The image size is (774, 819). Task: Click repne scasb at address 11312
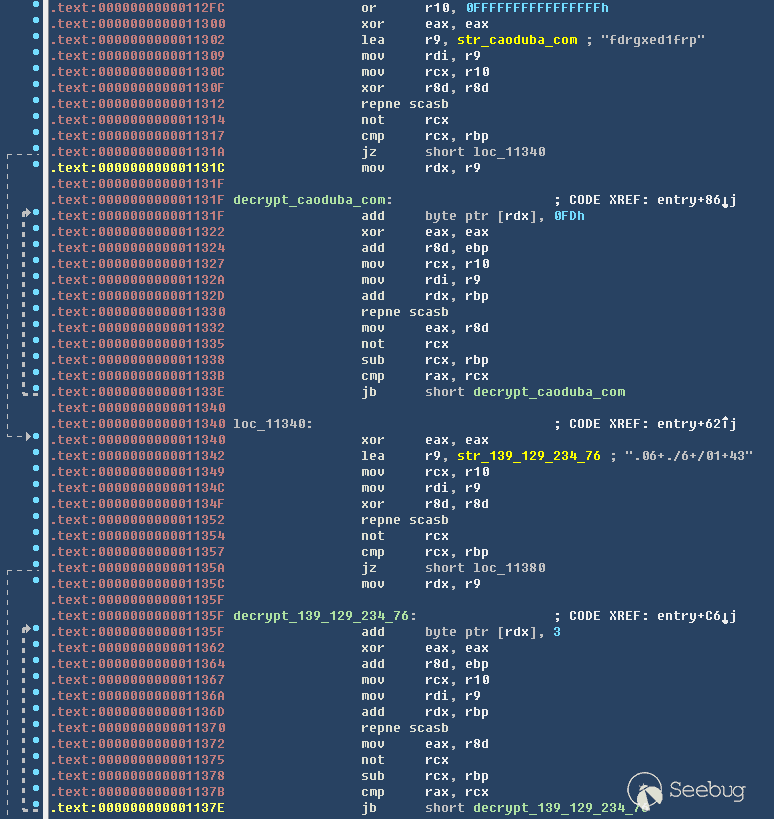click(405, 103)
